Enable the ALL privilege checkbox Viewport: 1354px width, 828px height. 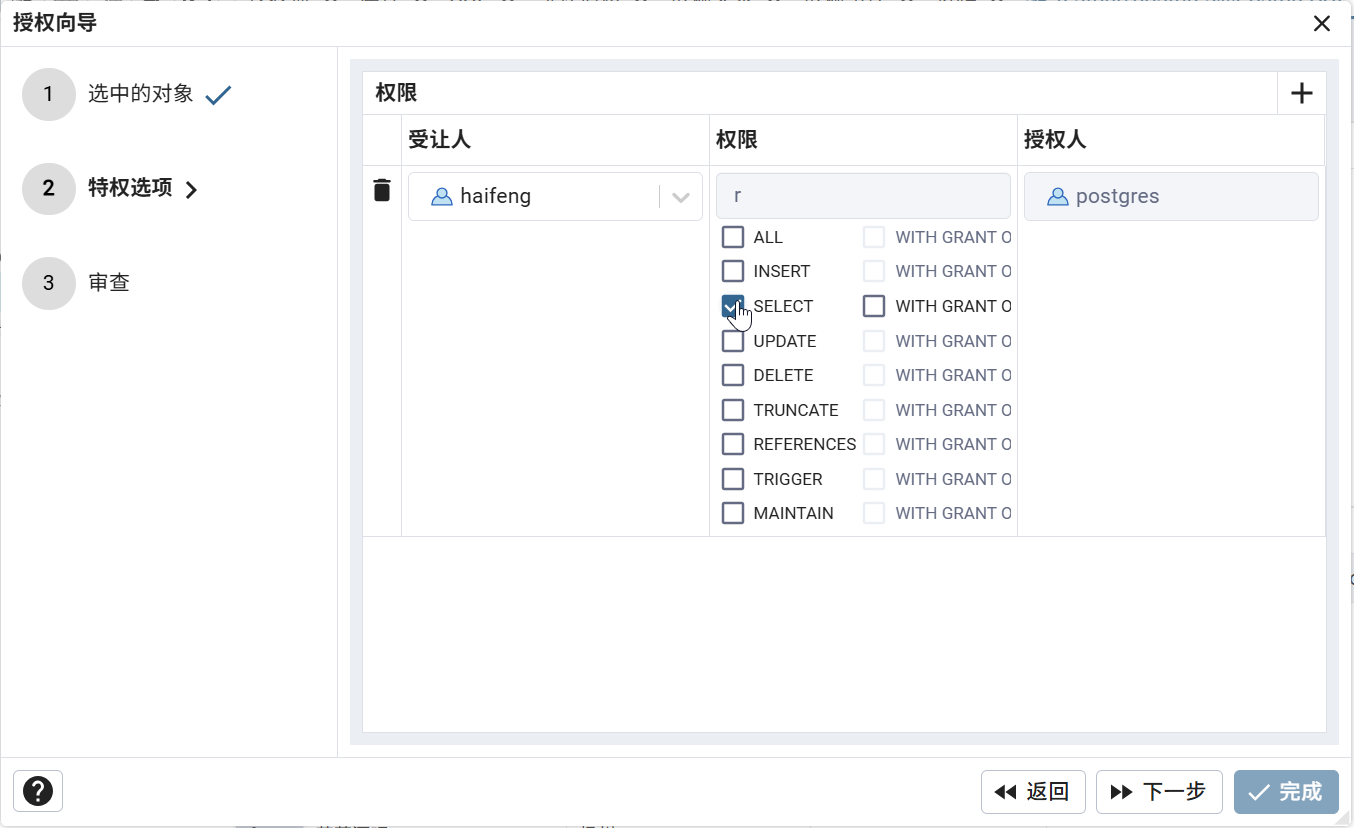(733, 237)
